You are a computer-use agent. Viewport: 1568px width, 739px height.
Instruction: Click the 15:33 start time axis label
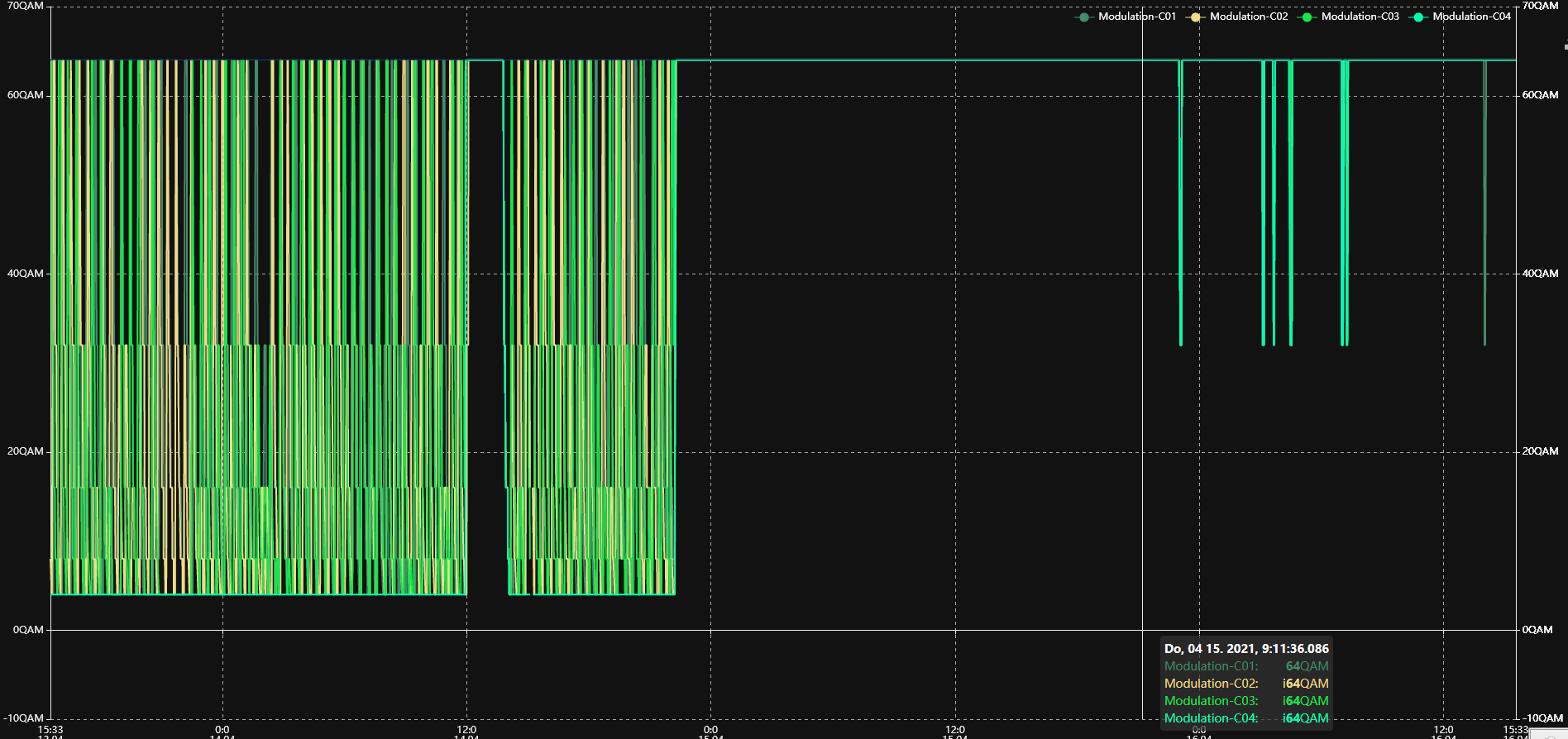click(x=50, y=729)
